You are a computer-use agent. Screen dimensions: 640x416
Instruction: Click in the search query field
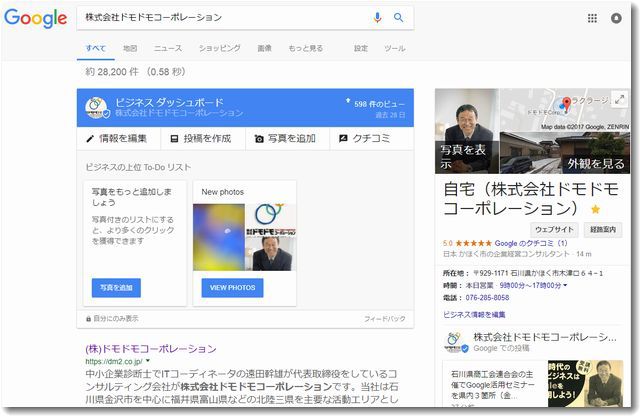click(224, 17)
